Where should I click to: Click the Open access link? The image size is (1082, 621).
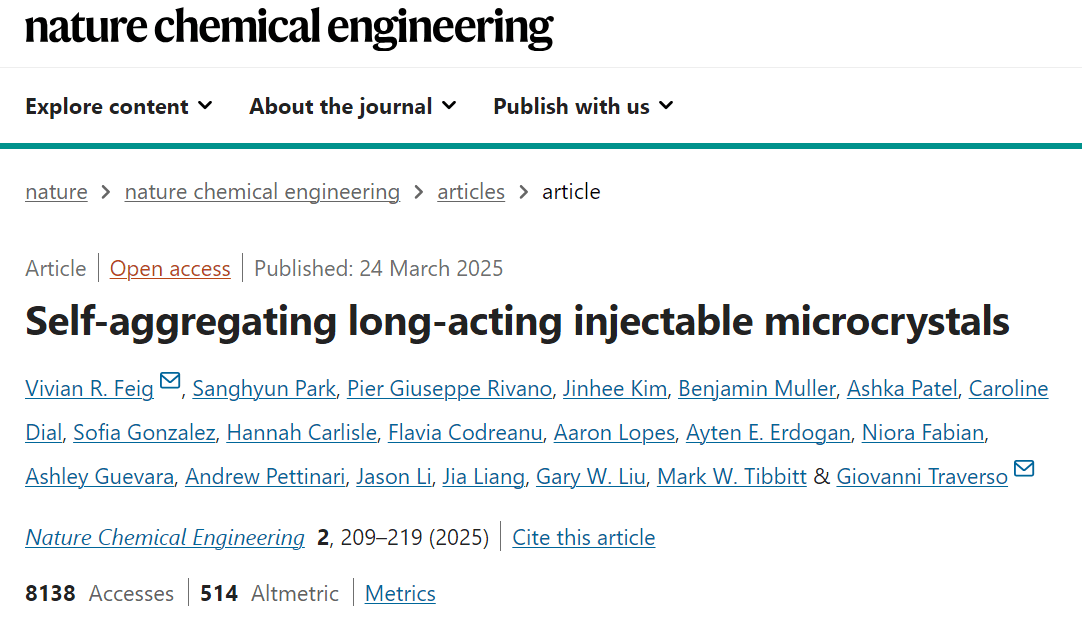tap(170, 268)
